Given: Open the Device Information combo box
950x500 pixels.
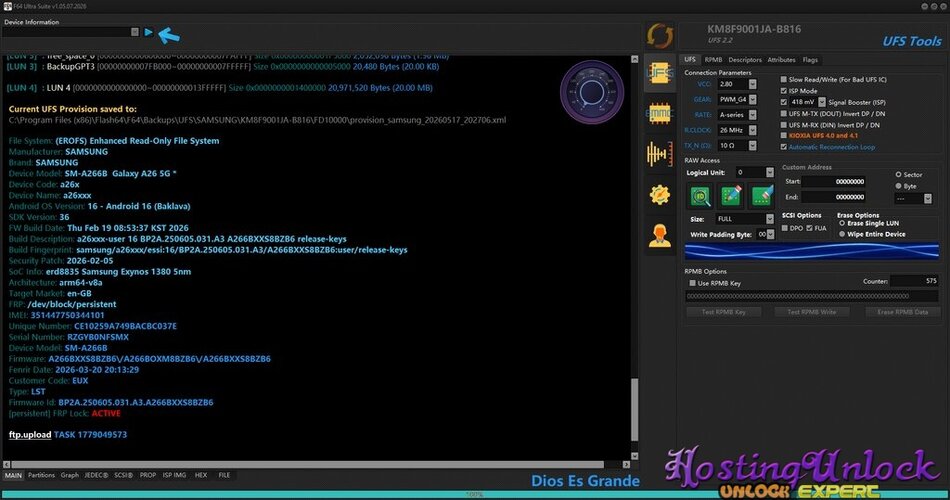Looking at the screenshot, I should point(71,32).
